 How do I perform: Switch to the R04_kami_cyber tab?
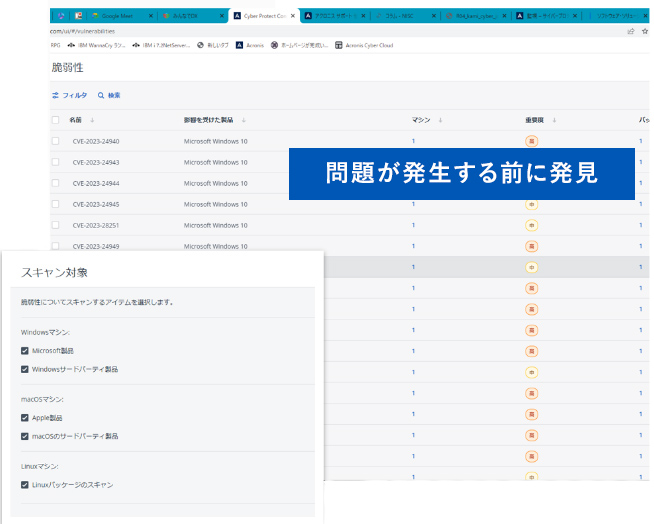click(475, 16)
